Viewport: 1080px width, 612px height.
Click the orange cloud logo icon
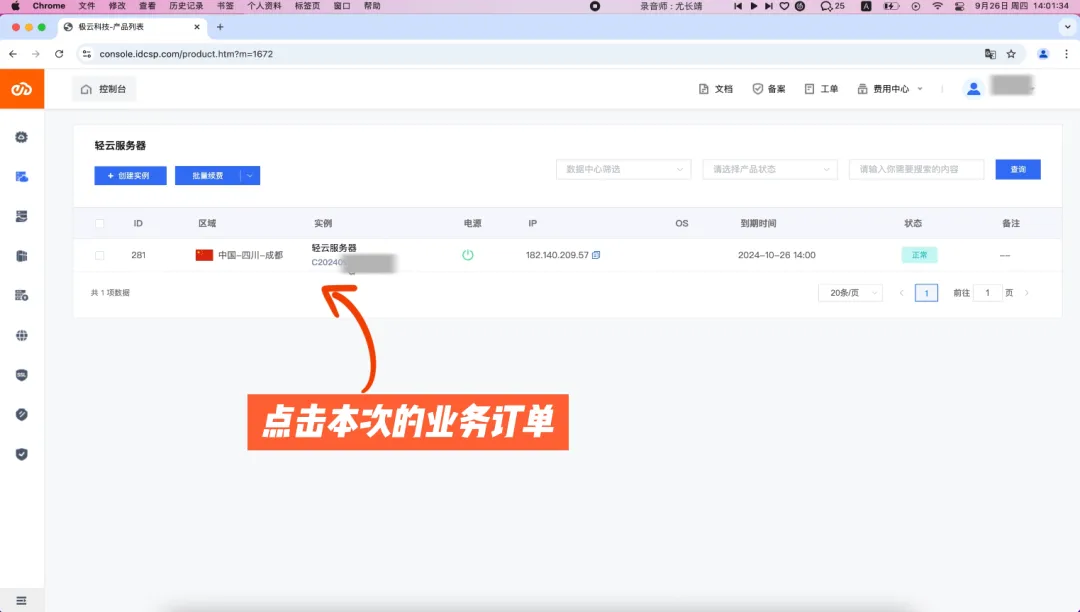click(22, 89)
